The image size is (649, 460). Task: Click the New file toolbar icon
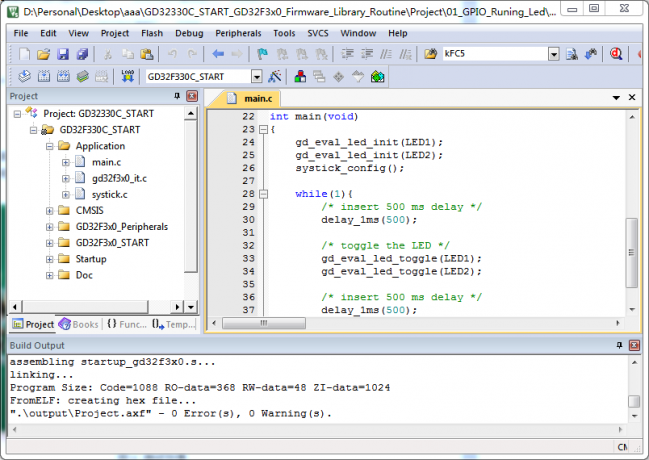coord(23,53)
